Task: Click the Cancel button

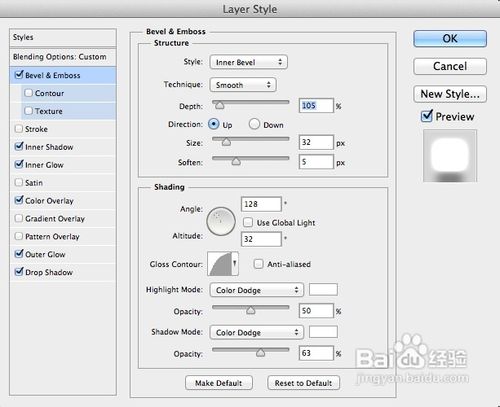Action: (x=450, y=66)
